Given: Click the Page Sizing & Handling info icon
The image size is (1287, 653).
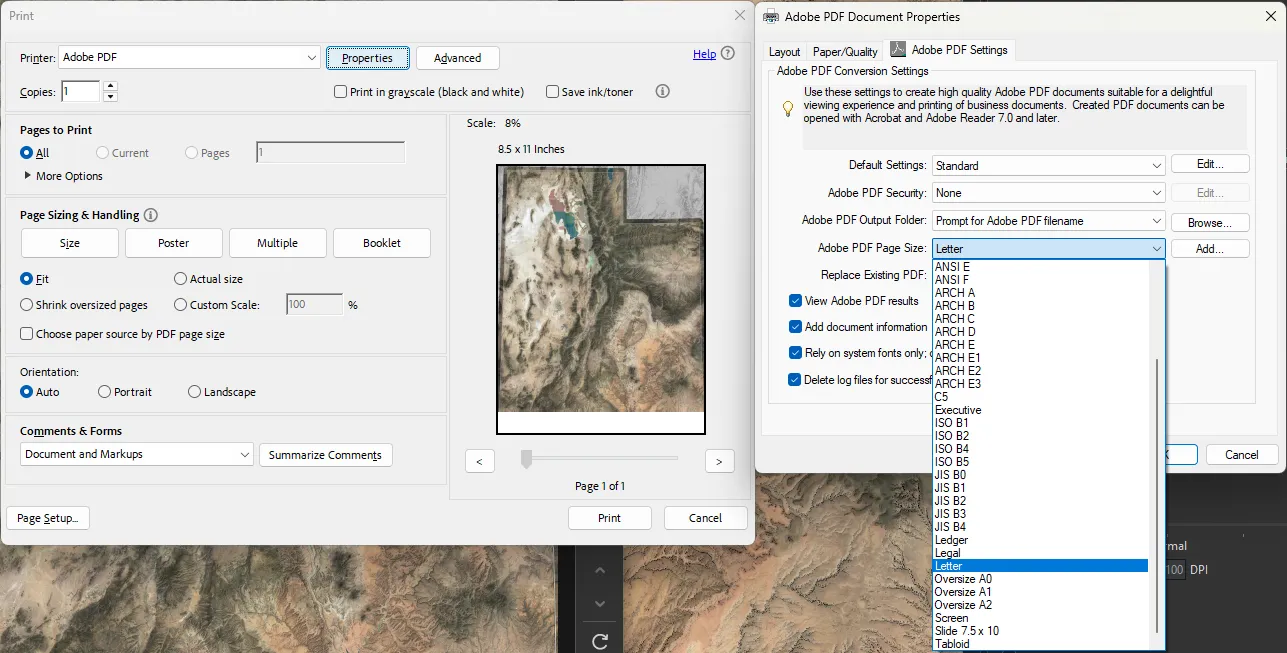Looking at the screenshot, I should [x=151, y=215].
